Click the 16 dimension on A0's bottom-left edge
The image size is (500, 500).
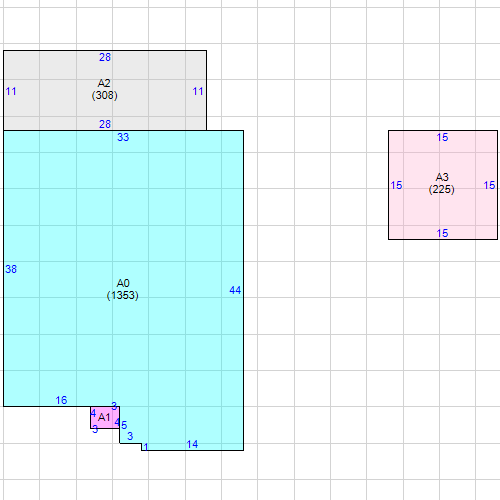[x=61, y=400]
